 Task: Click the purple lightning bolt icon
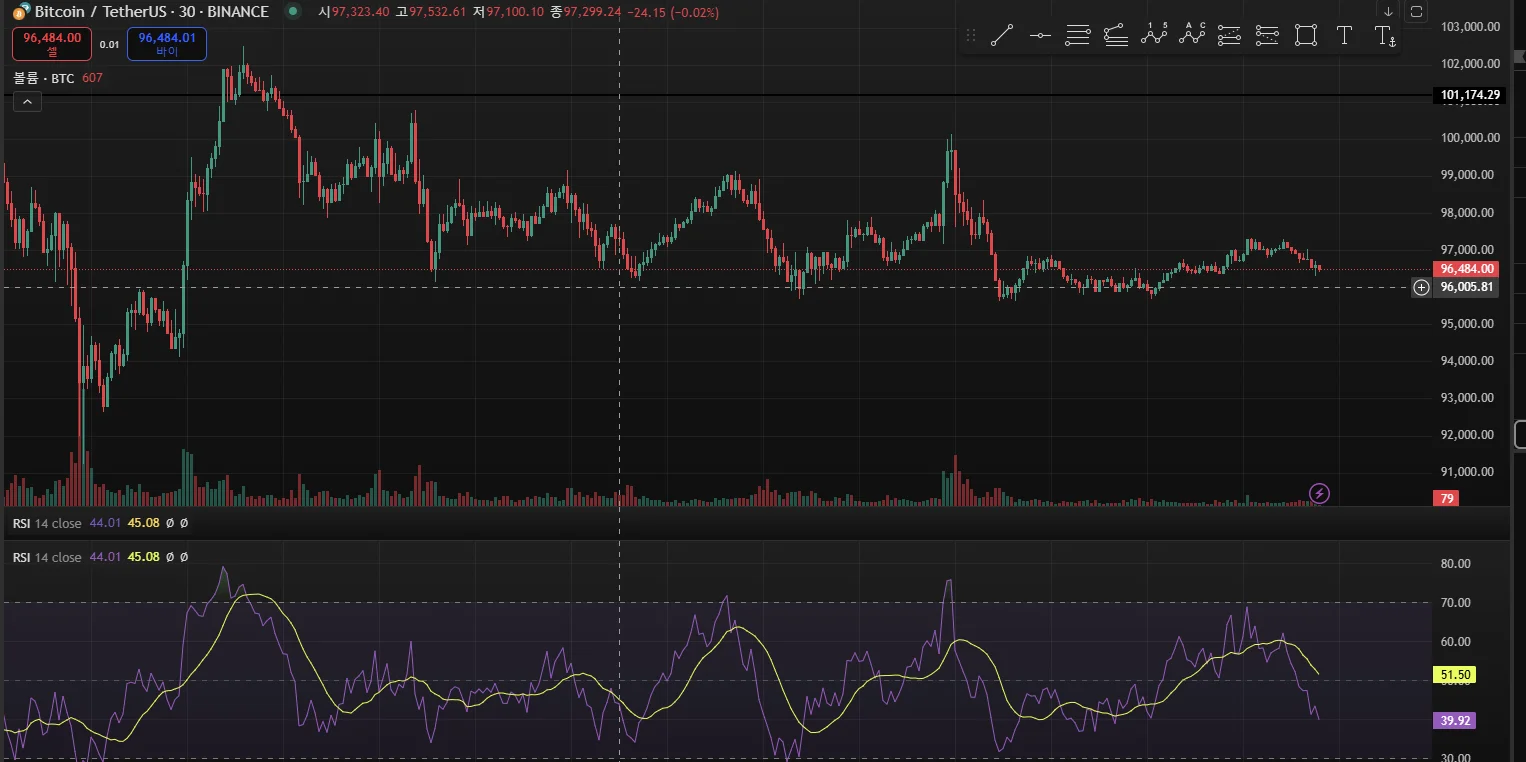(x=1319, y=493)
